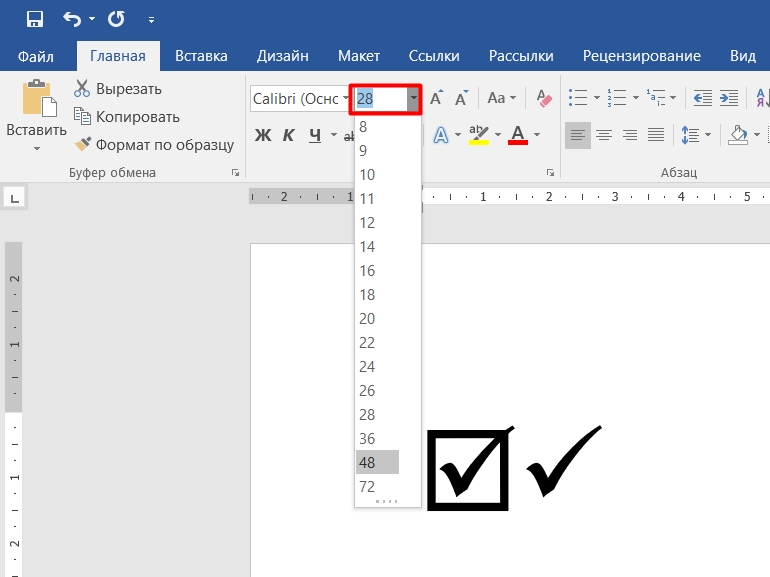Open highlight color dropdown arrow
Screen dimensions: 770x577
497,135
